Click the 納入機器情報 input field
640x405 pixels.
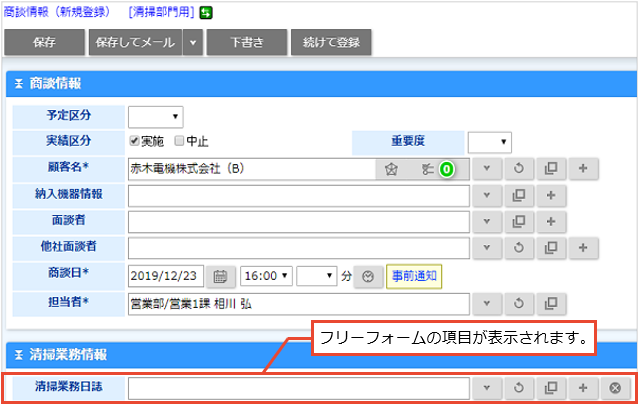pos(299,196)
